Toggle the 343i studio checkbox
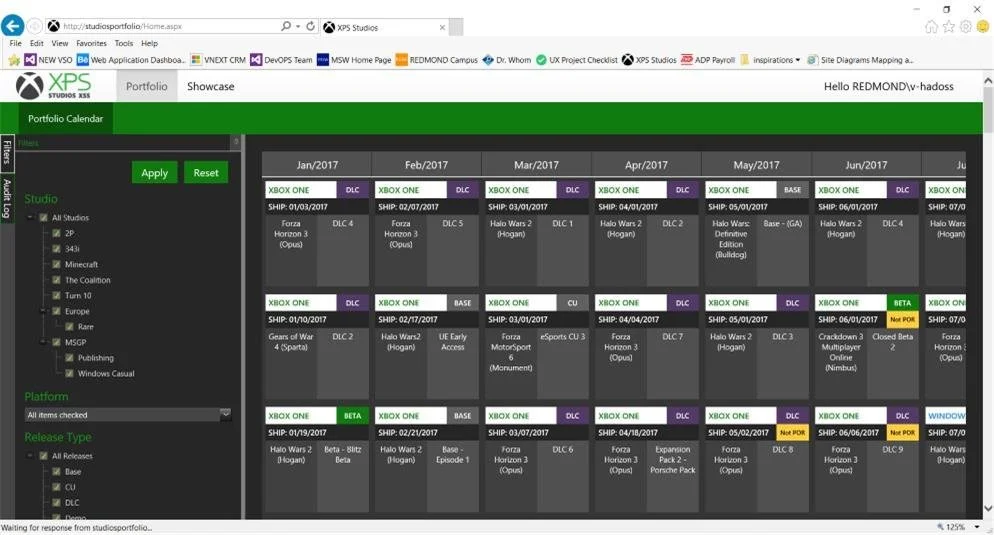994x535 pixels. pyautogui.click(x=56, y=248)
